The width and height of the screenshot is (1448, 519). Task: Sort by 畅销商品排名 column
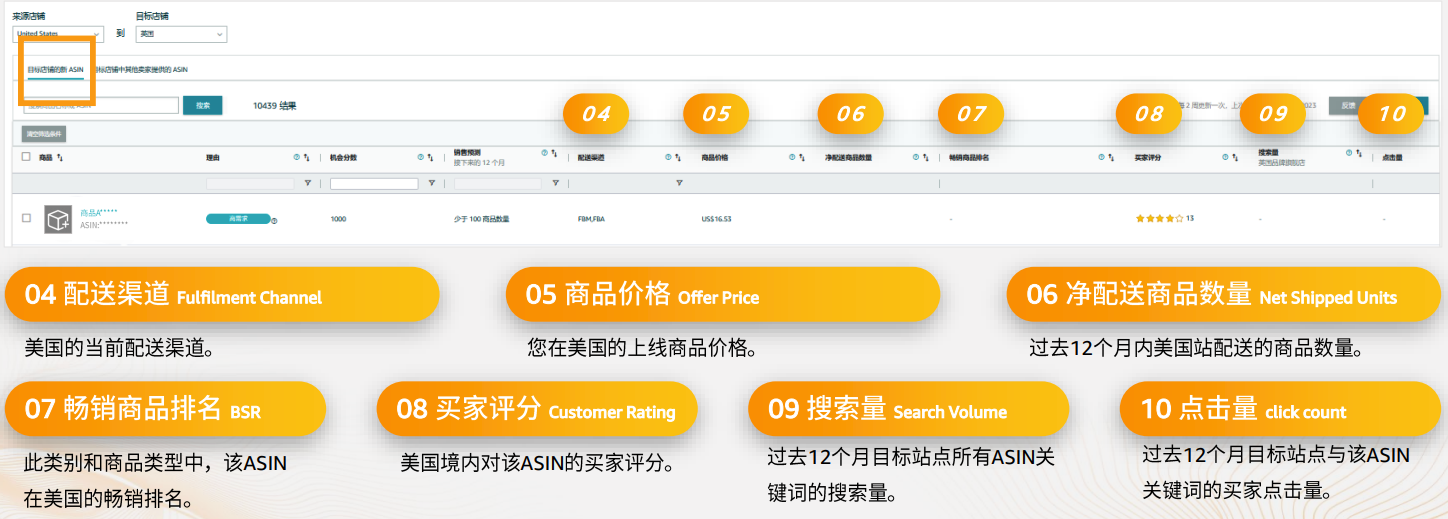tap(1112, 158)
